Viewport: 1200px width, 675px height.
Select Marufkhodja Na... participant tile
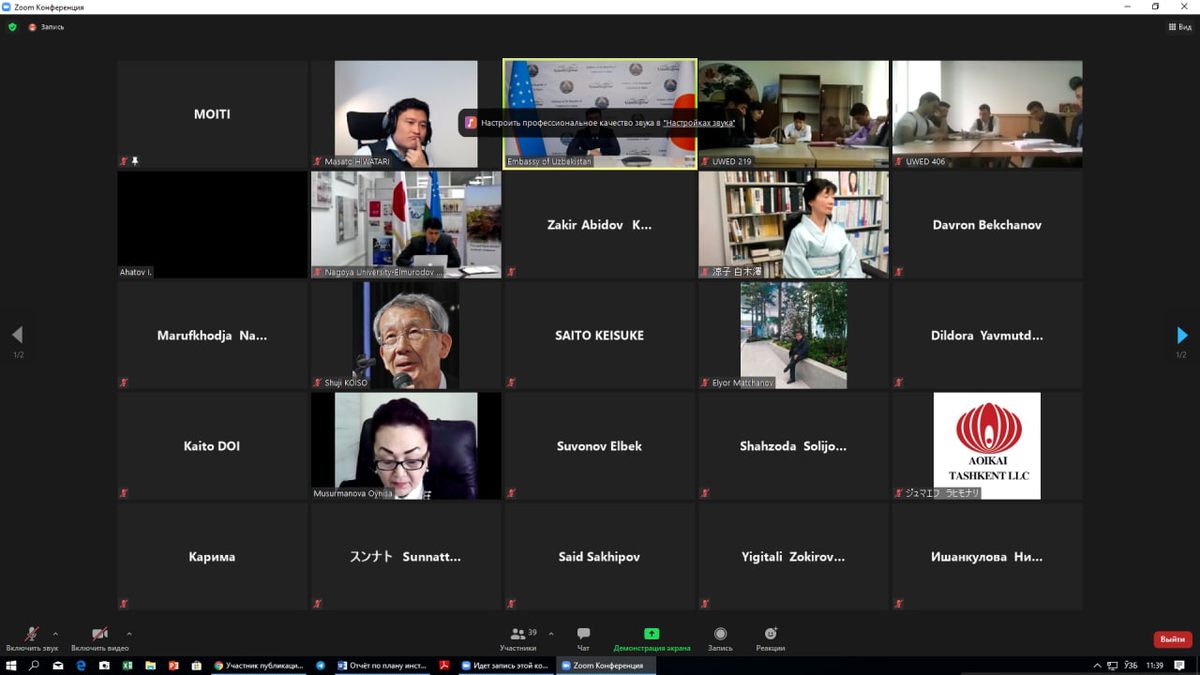(x=212, y=335)
